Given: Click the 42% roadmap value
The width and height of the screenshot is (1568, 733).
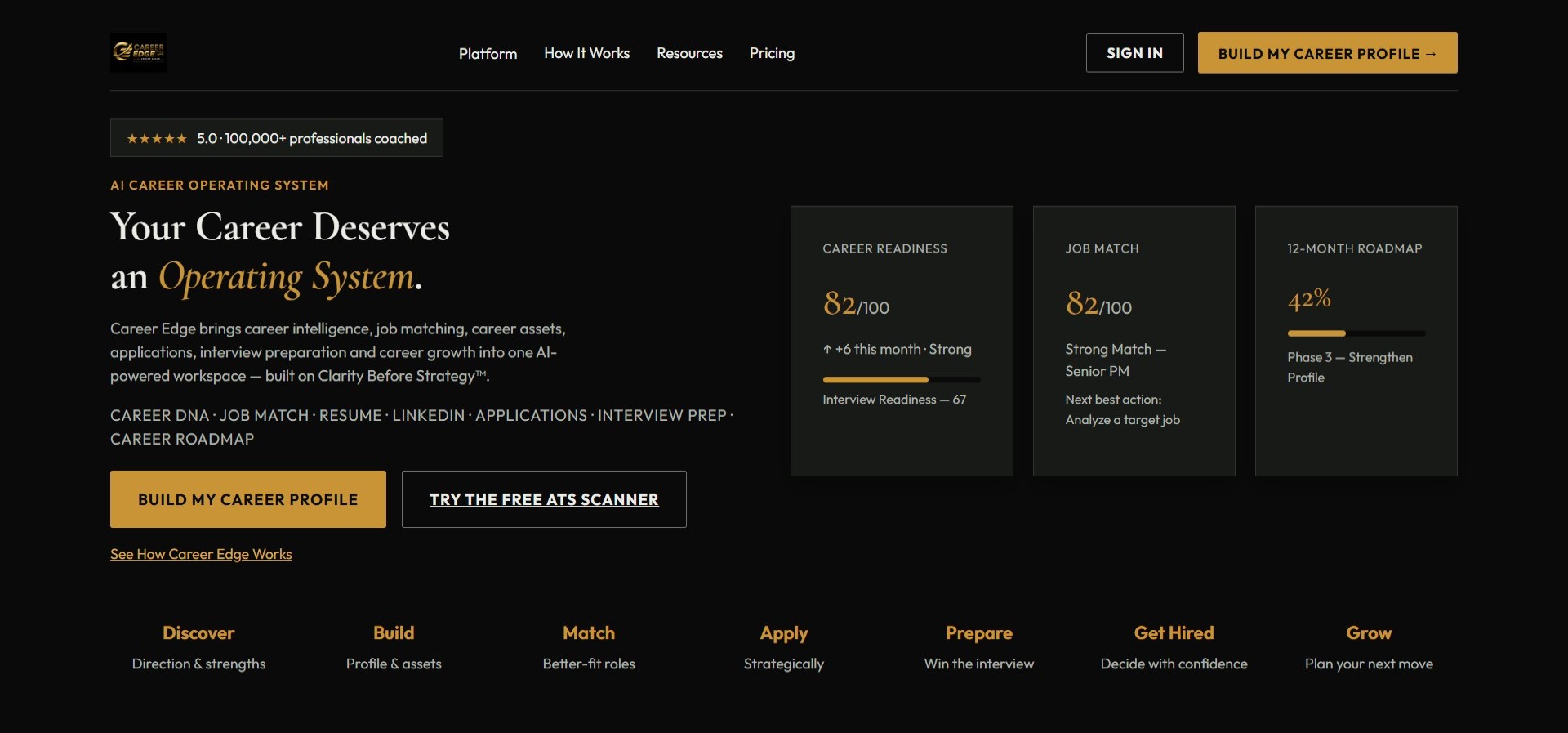Looking at the screenshot, I should point(1309,300).
